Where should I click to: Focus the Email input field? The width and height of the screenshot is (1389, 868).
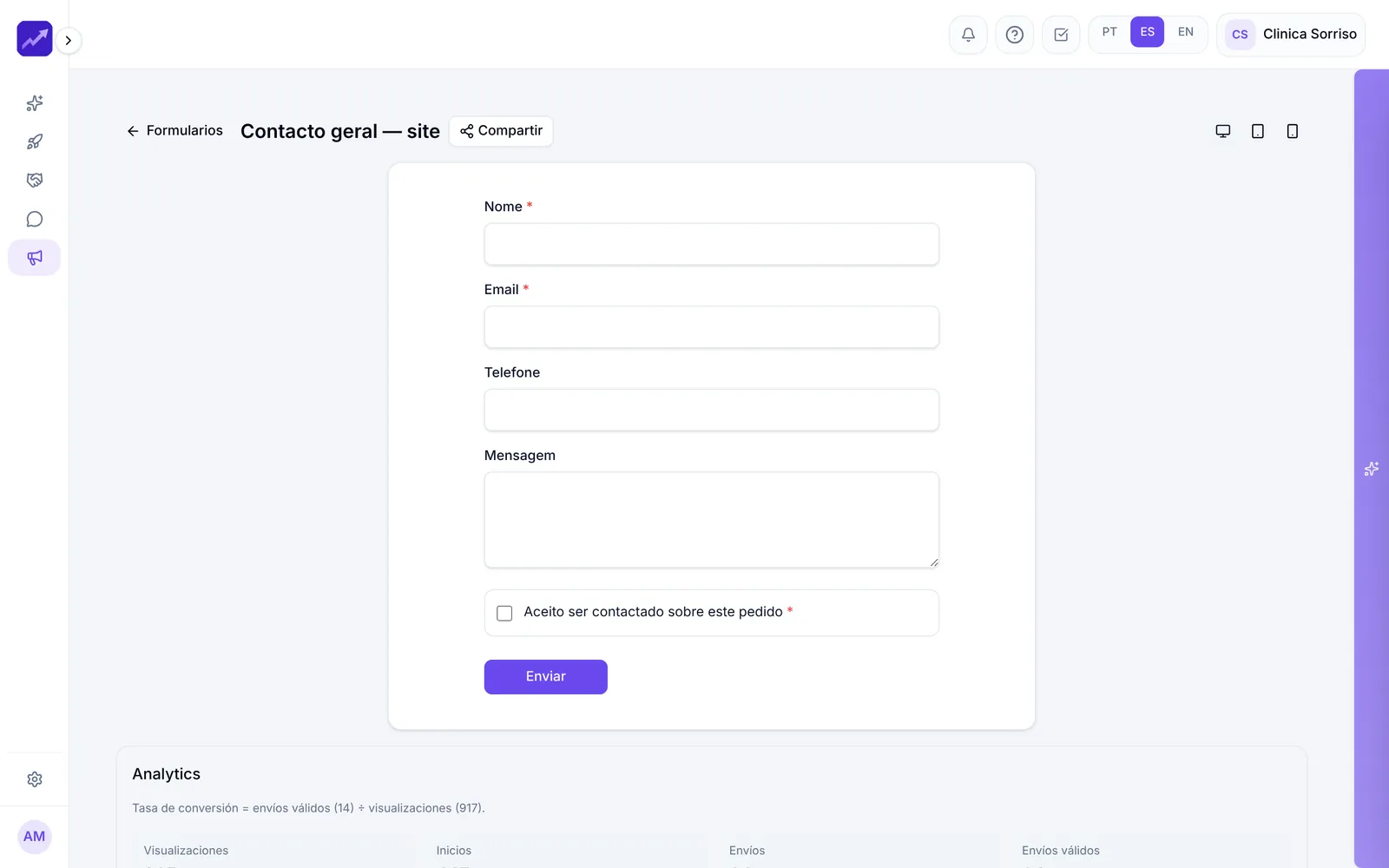(x=712, y=327)
